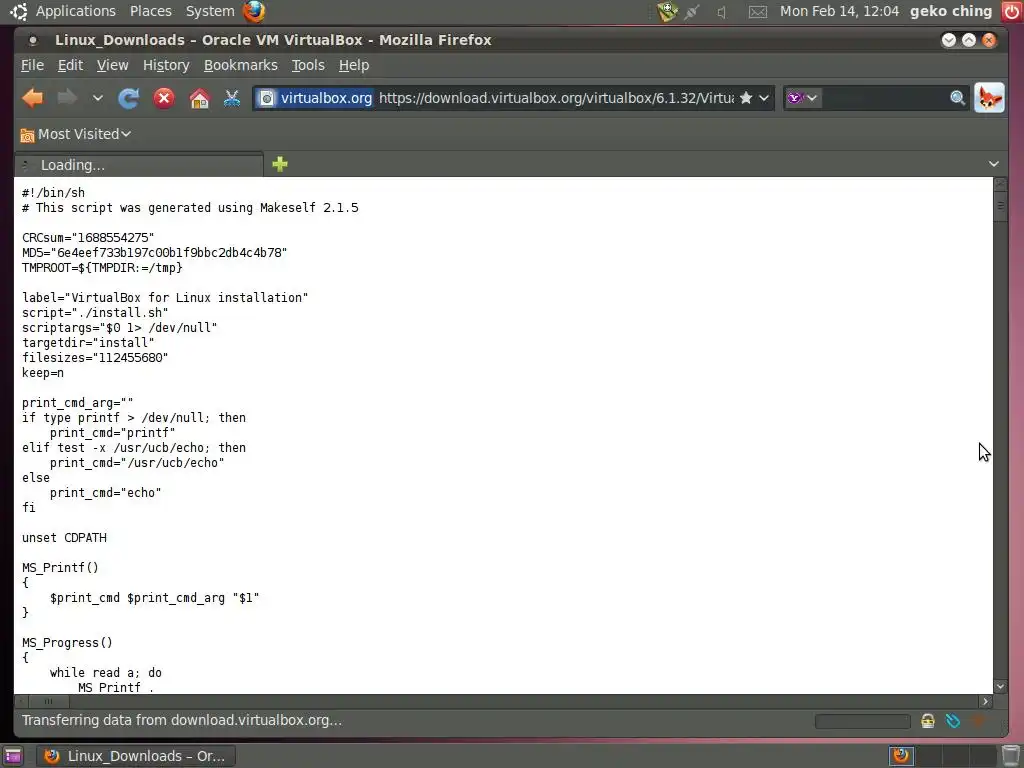1024x768 pixels.
Task: Select the Loading... tab
Action: pos(139,165)
